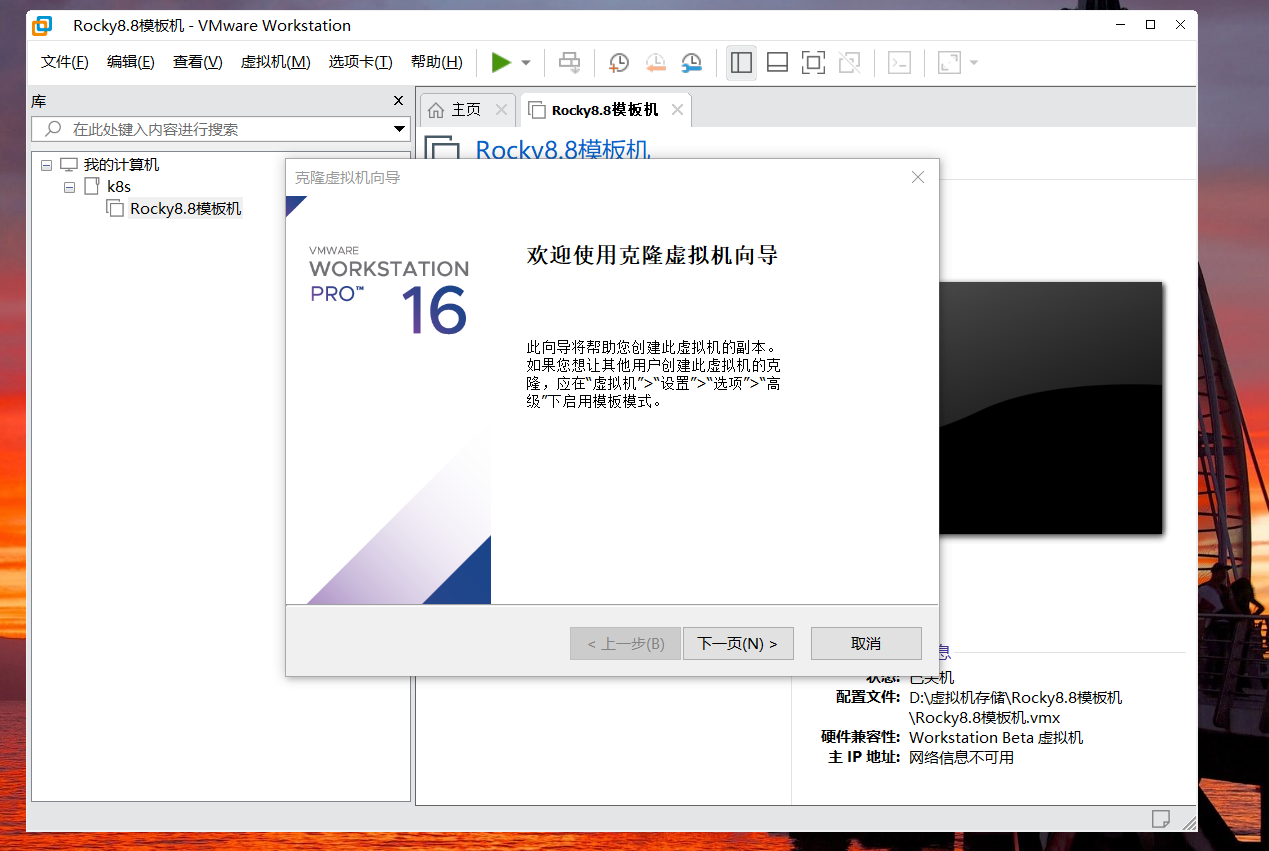The height and width of the screenshot is (851, 1269).
Task: Open the stretch display dropdown arrow
Action: tap(974, 63)
